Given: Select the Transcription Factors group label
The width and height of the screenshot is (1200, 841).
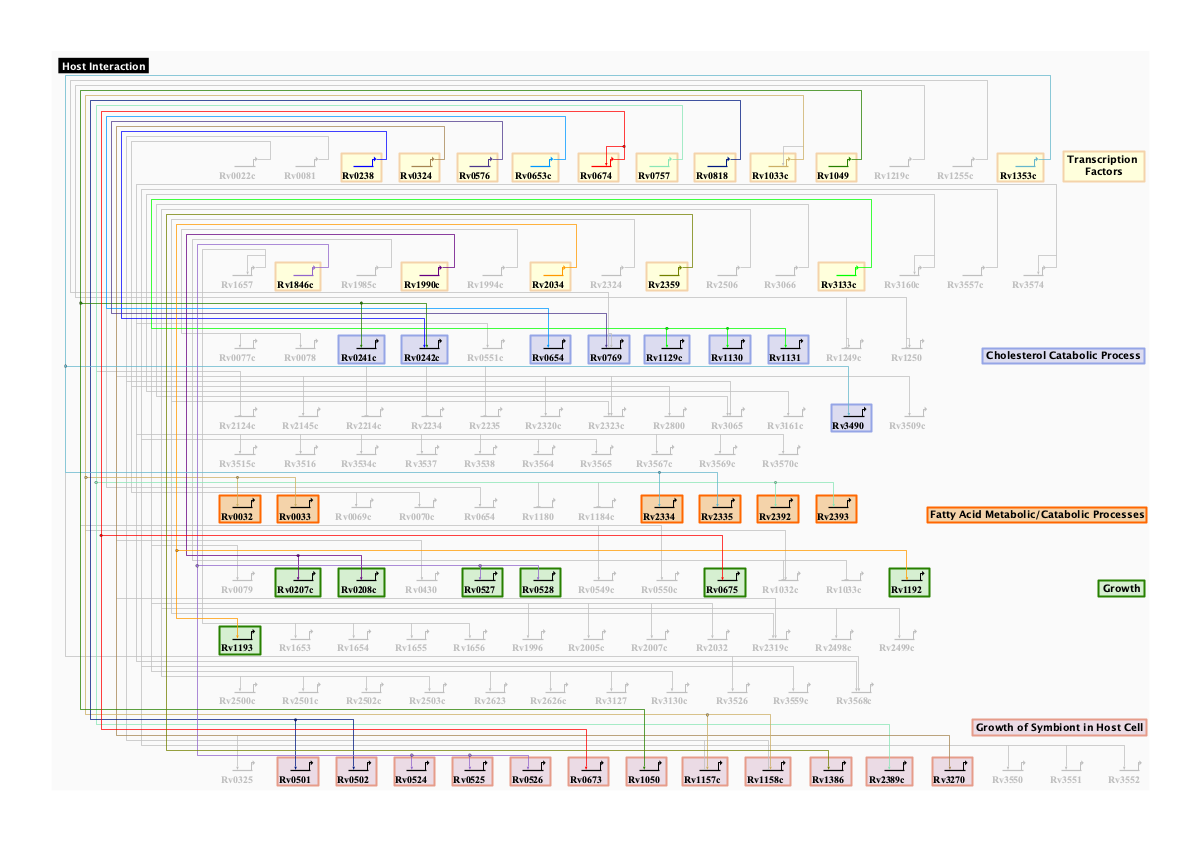Looking at the screenshot, I should 1102,166.
